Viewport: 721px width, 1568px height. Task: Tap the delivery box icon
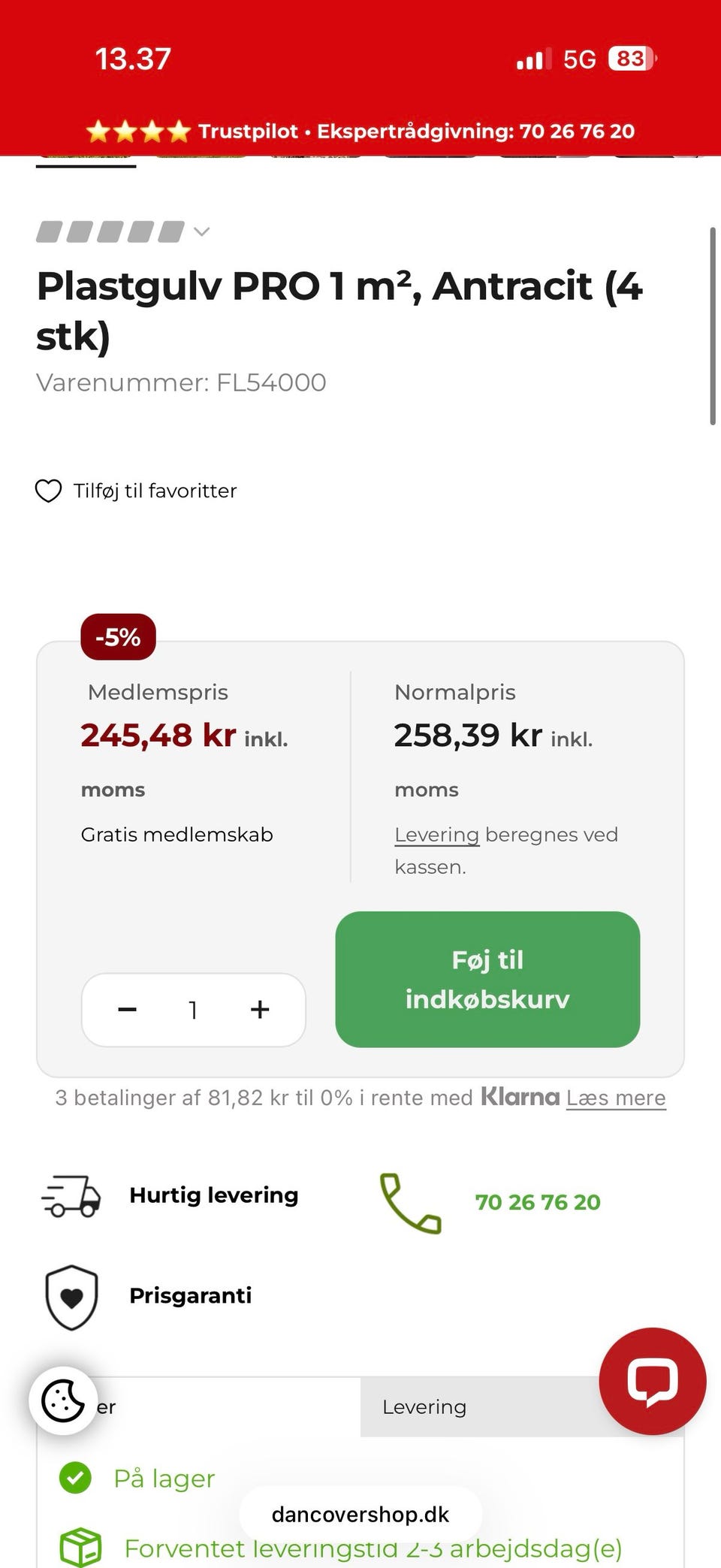(80, 1546)
